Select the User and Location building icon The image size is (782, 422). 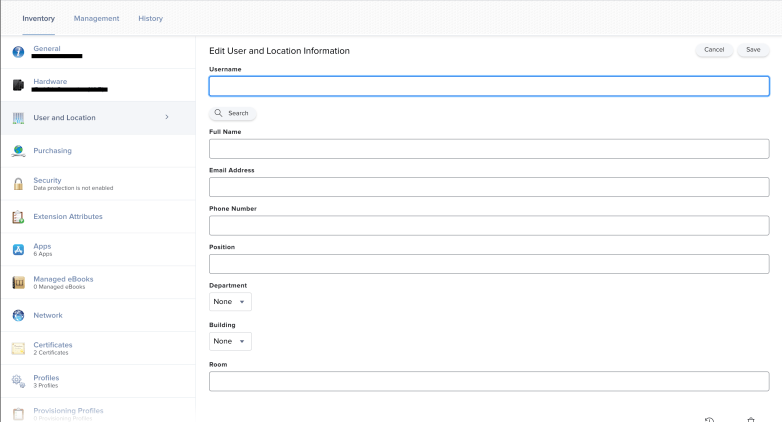(18, 118)
